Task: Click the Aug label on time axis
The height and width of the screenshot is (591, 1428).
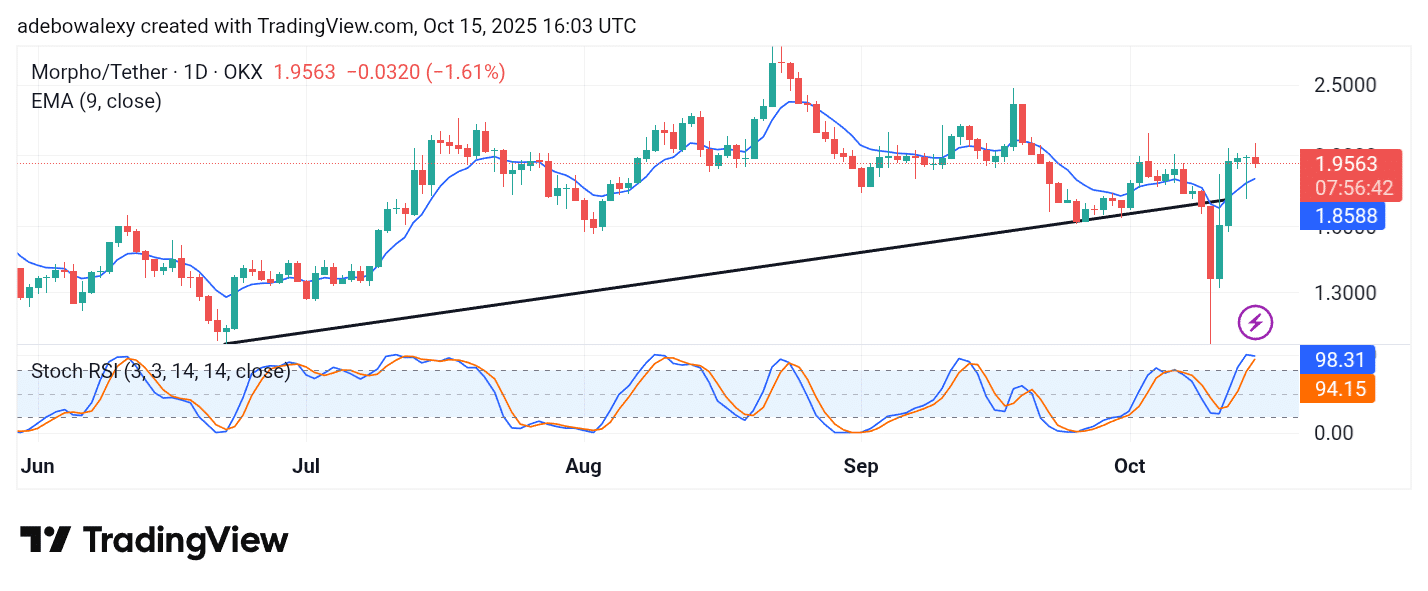Action: pyautogui.click(x=583, y=466)
